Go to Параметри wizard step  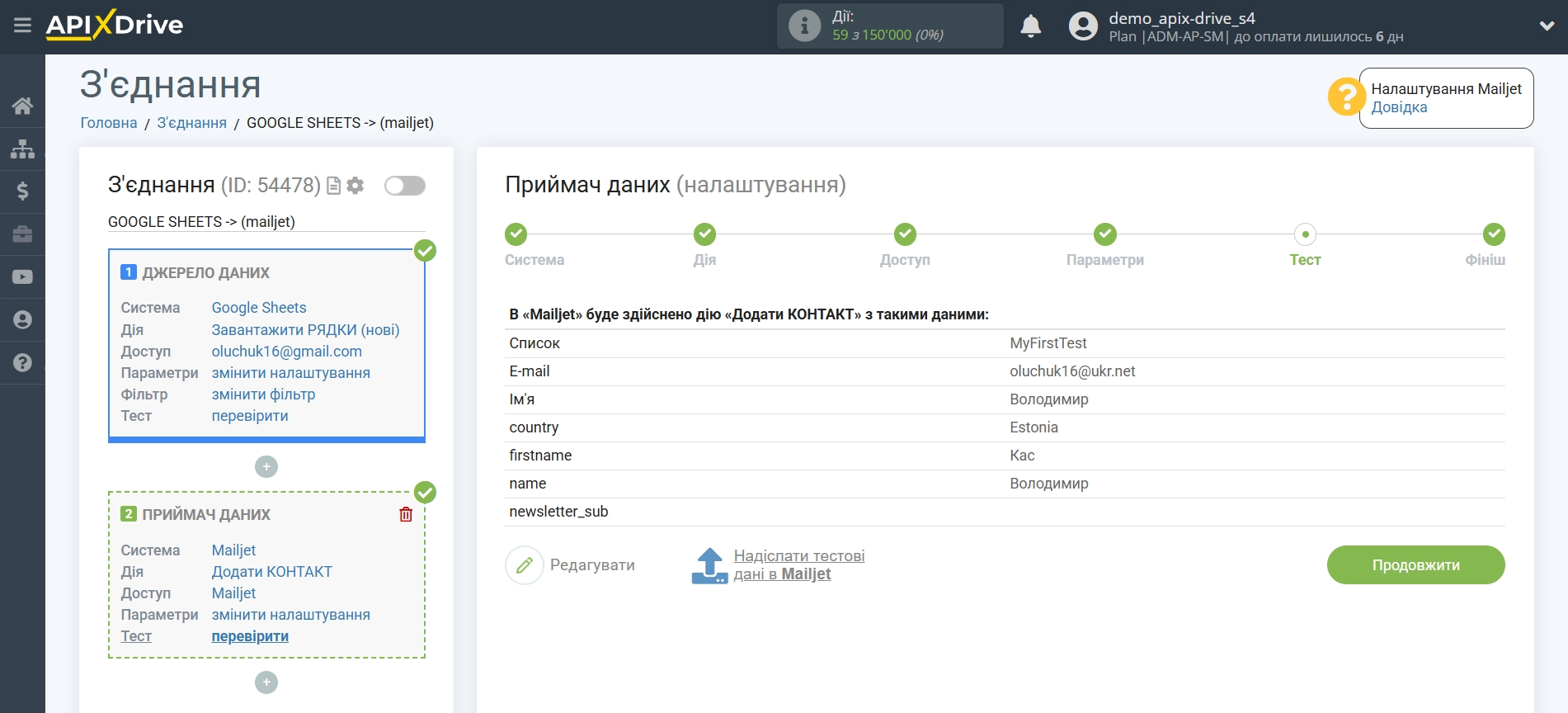(1105, 234)
